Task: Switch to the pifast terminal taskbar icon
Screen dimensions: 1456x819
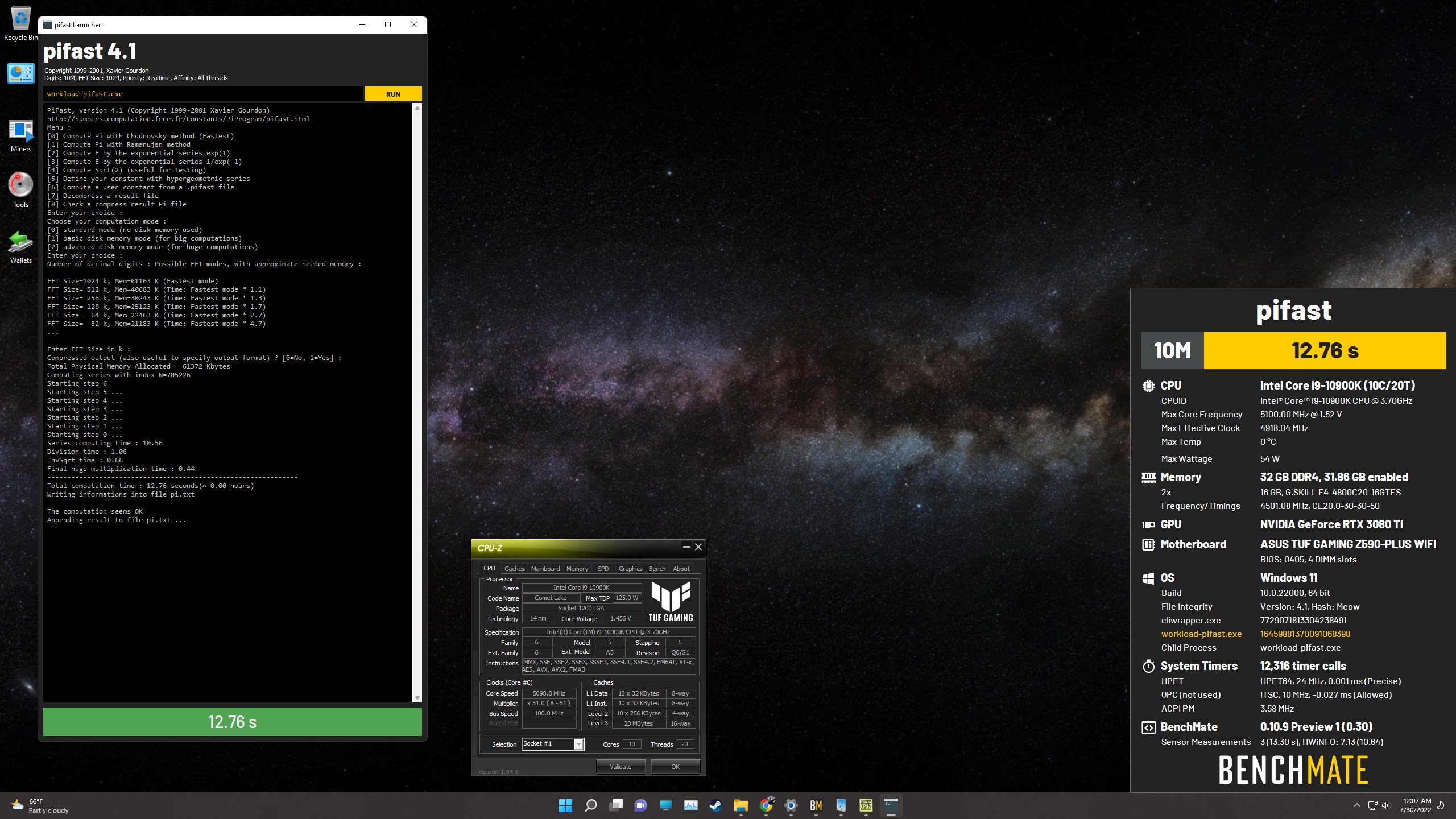Action: (x=891, y=805)
